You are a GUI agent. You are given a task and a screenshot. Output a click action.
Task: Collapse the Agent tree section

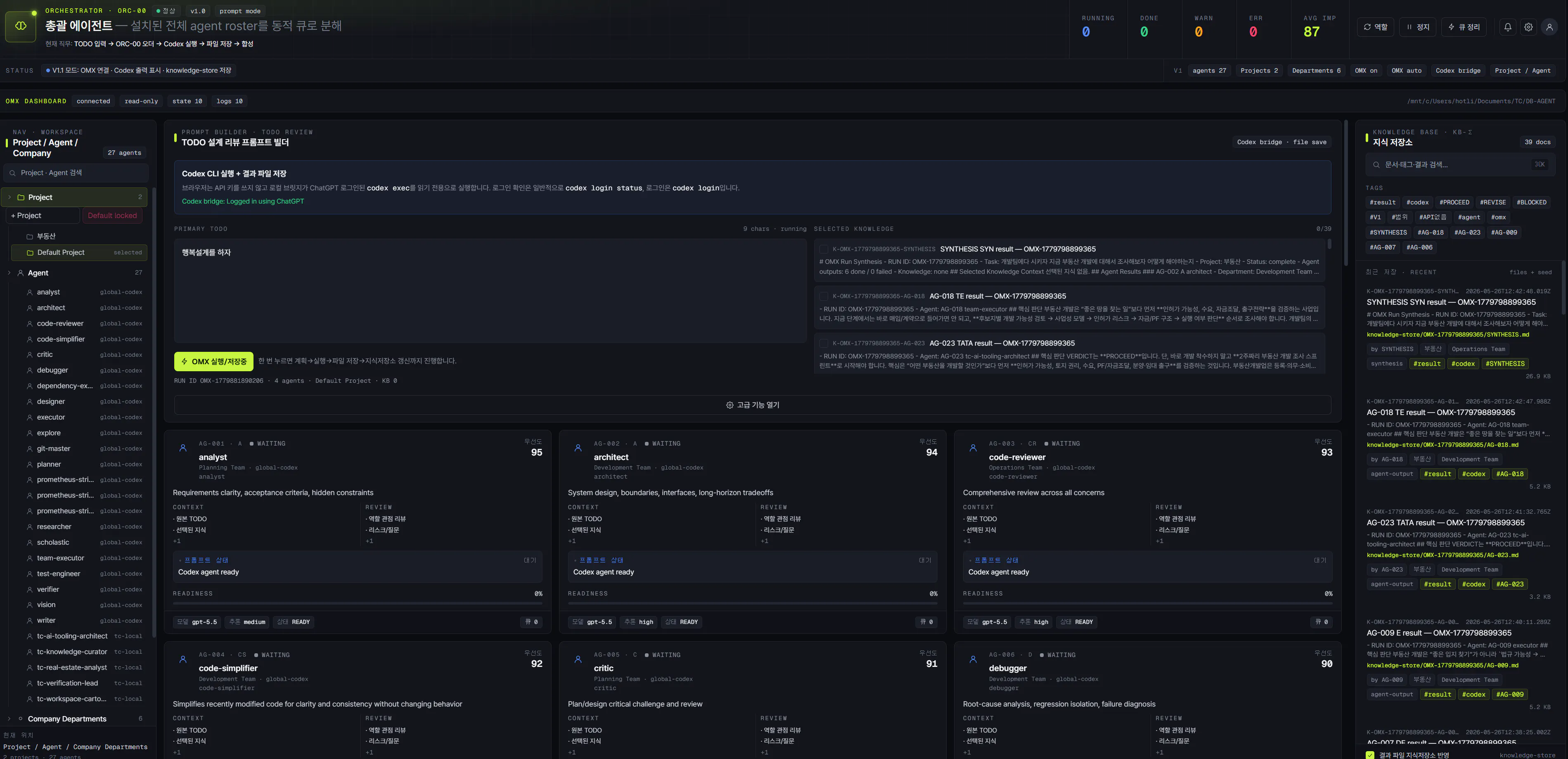[x=9, y=273]
